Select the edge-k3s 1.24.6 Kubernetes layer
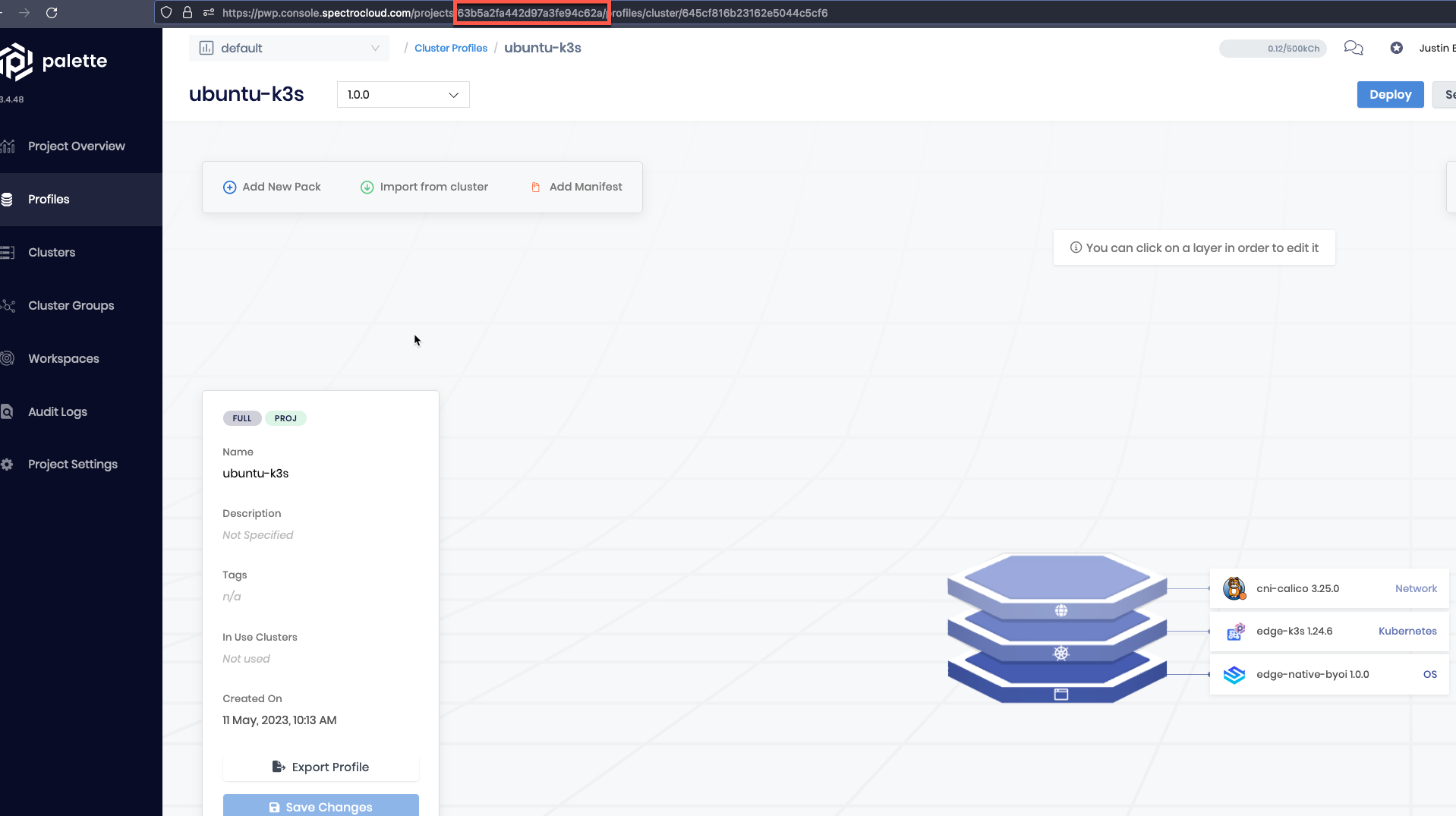This screenshot has height=816, width=1456. pos(1329,631)
